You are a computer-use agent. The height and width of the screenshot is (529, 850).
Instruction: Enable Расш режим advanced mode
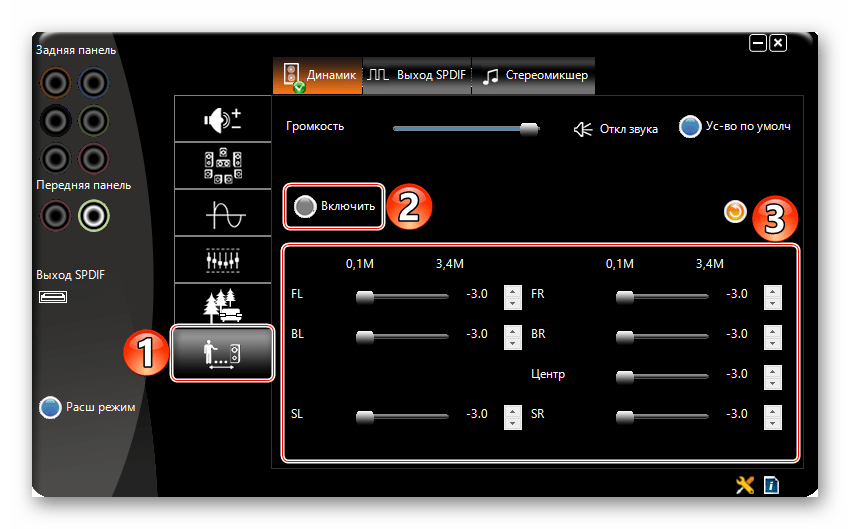click(50, 407)
